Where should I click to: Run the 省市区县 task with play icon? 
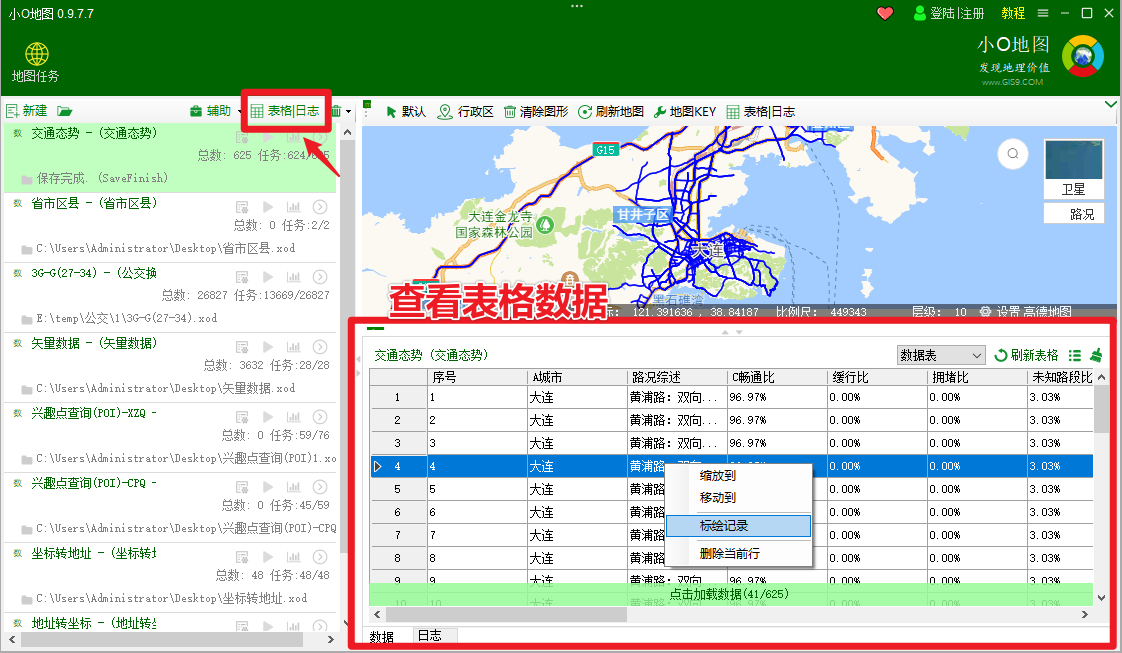tap(268, 207)
